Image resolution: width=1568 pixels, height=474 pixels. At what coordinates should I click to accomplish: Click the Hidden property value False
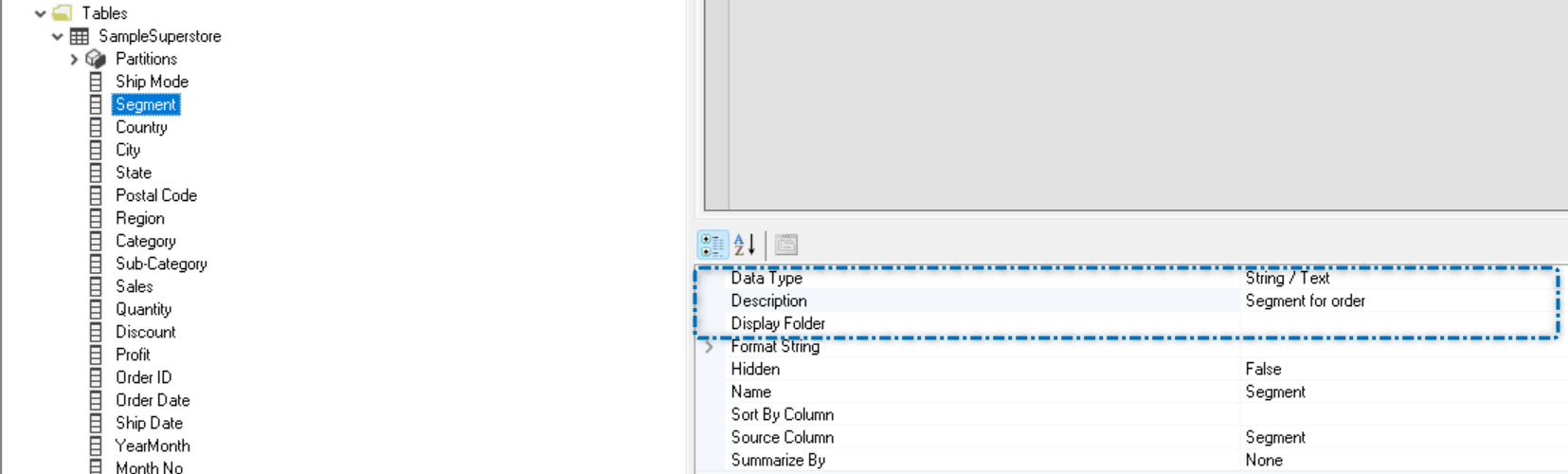(1263, 369)
